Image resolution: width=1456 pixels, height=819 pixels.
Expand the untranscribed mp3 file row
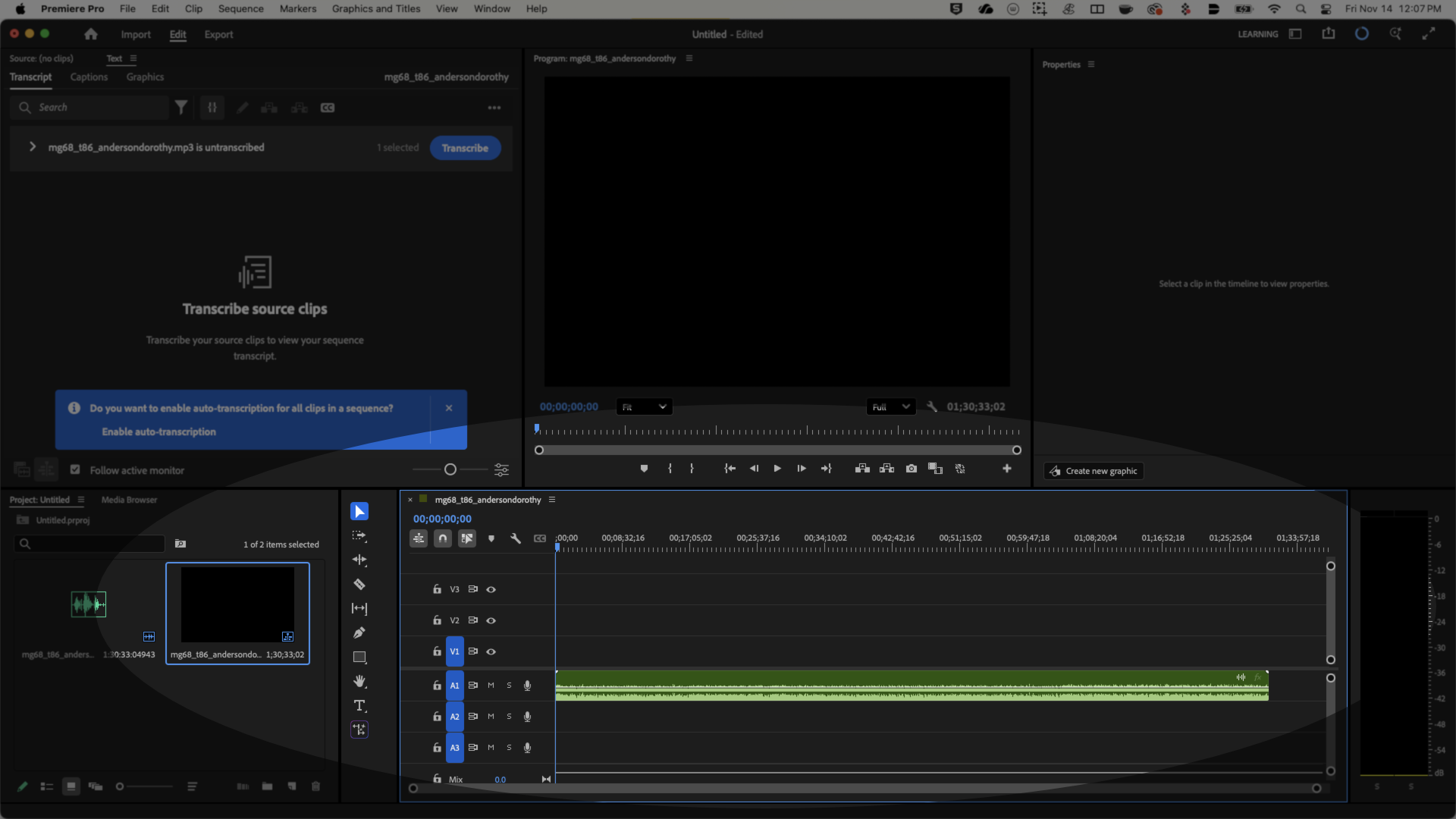pyautogui.click(x=33, y=147)
